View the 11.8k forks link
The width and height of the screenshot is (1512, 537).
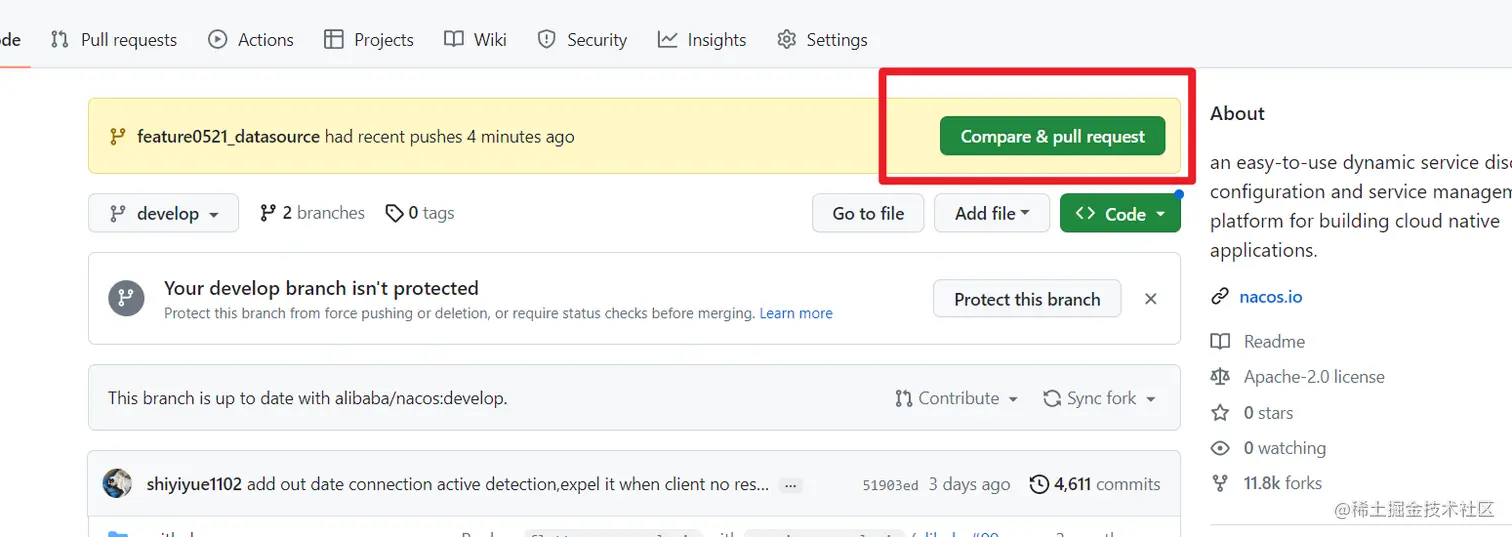pyautogui.click(x=1282, y=483)
